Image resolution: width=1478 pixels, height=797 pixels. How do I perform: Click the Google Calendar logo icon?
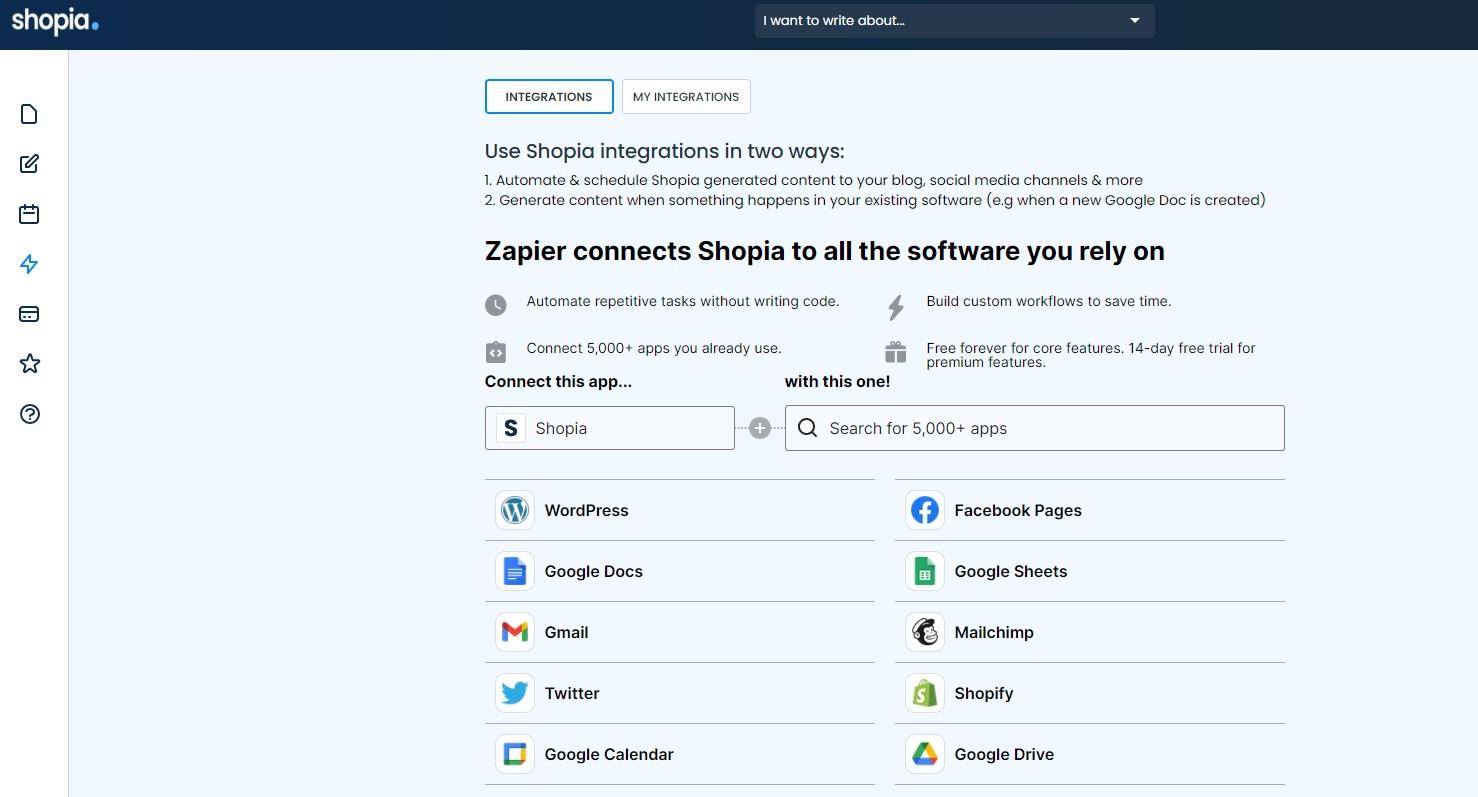[515, 754]
